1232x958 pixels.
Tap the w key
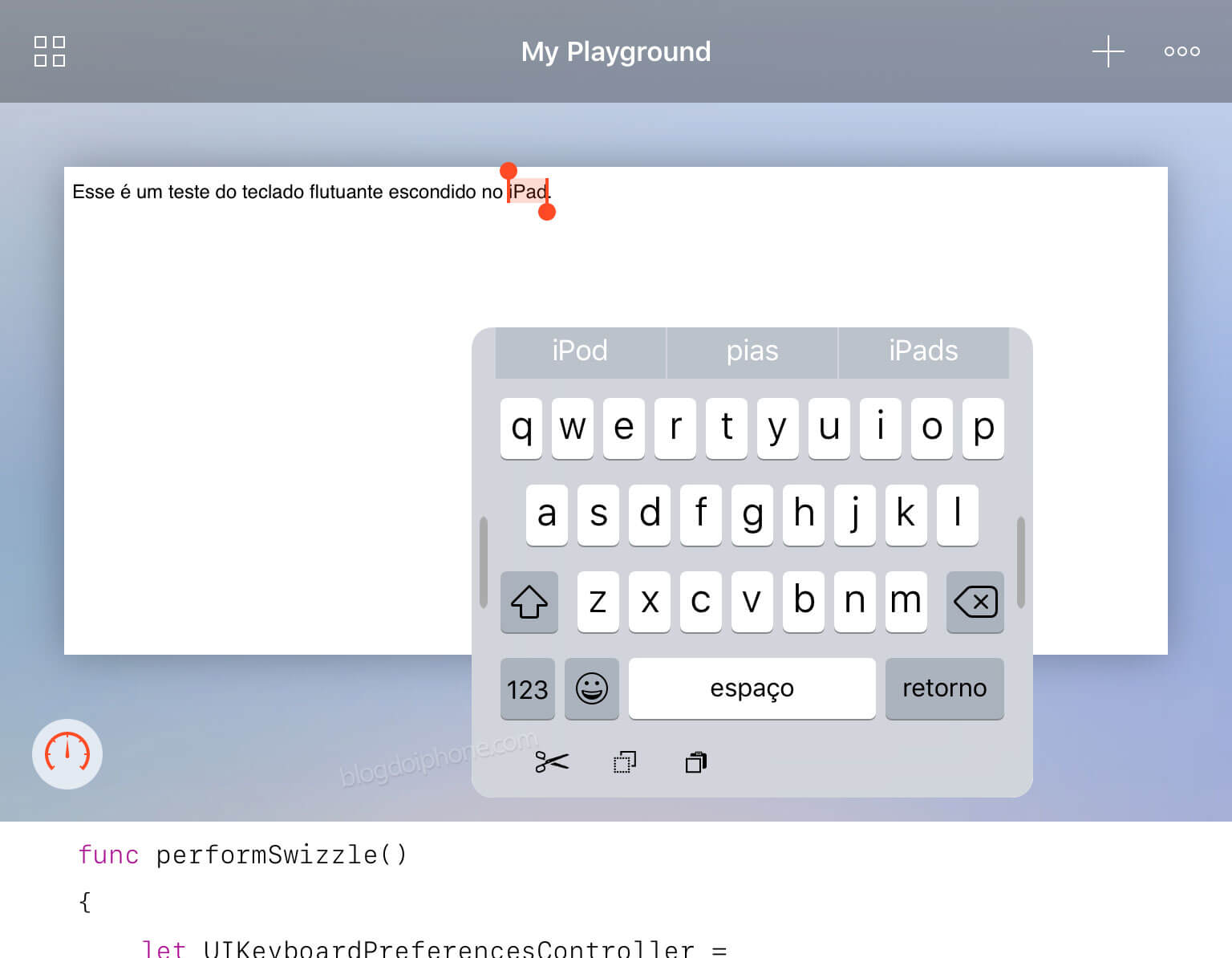click(573, 428)
